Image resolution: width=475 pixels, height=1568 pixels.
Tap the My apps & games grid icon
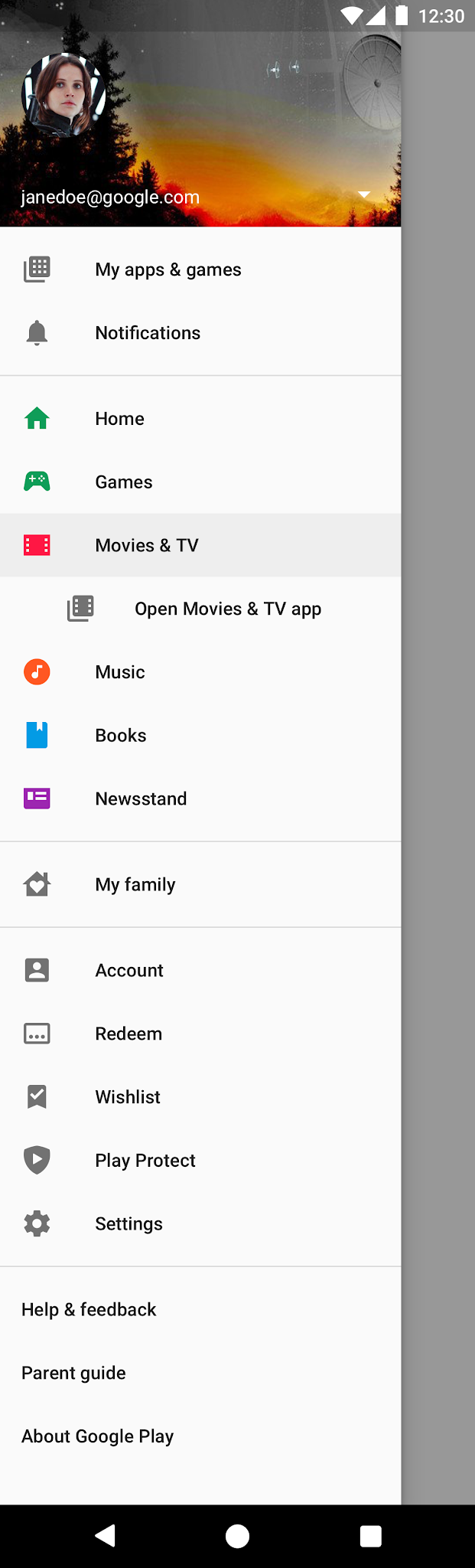point(37,269)
